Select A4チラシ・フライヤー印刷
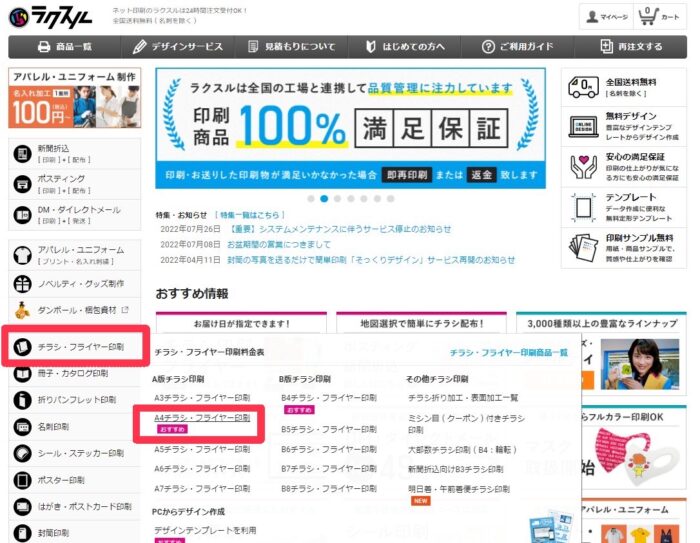 pos(202,418)
